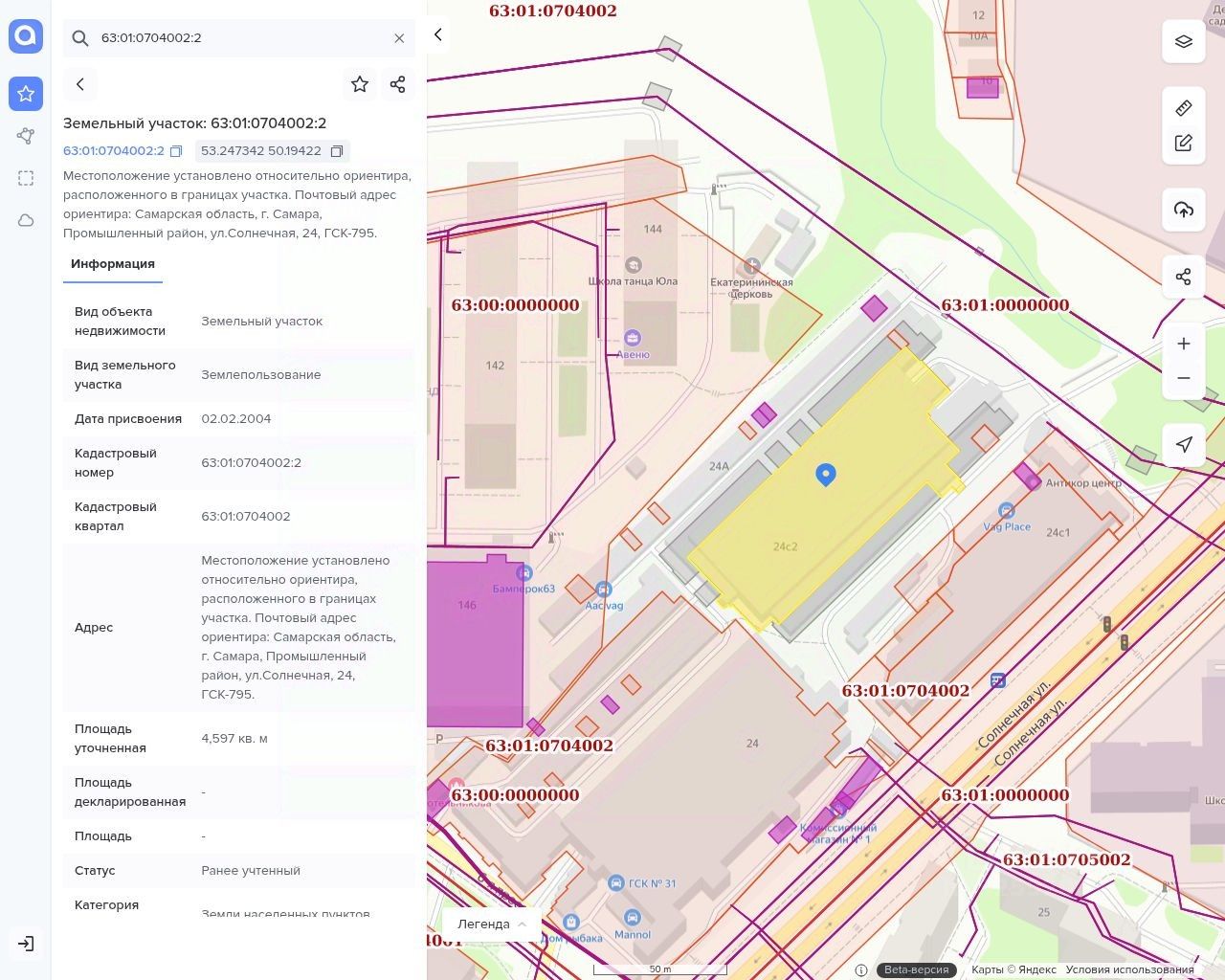The height and width of the screenshot is (980, 1225).
Task: Zoom in on the map
Action: pyautogui.click(x=1184, y=344)
